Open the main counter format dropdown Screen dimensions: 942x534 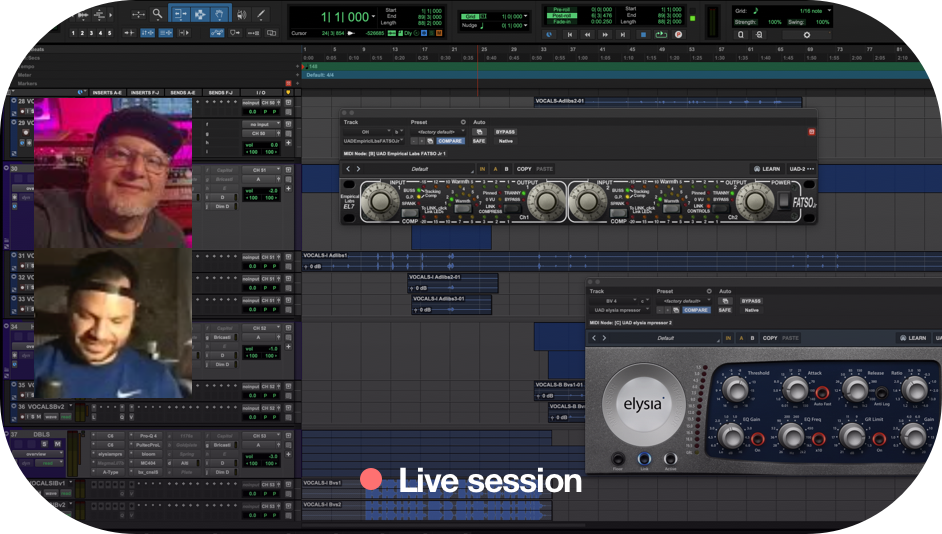point(374,17)
